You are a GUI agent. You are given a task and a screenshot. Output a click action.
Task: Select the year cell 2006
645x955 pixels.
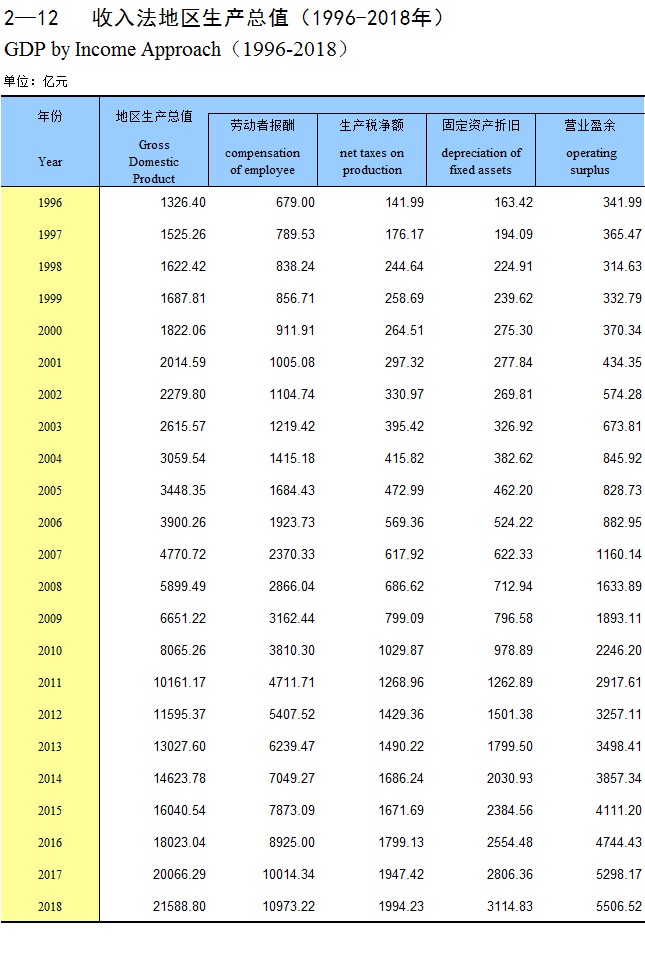click(x=50, y=523)
